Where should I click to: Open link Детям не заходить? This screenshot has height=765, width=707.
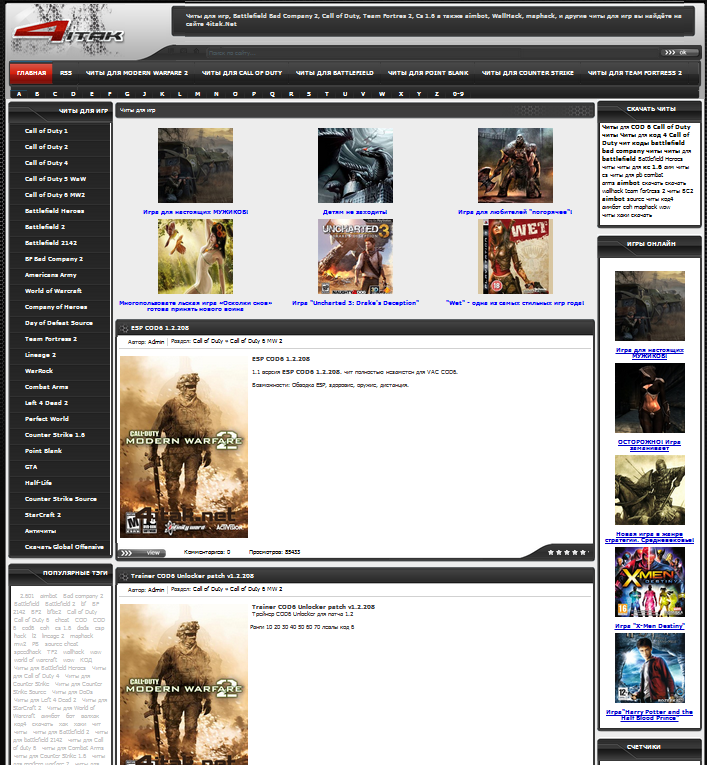(x=355, y=212)
